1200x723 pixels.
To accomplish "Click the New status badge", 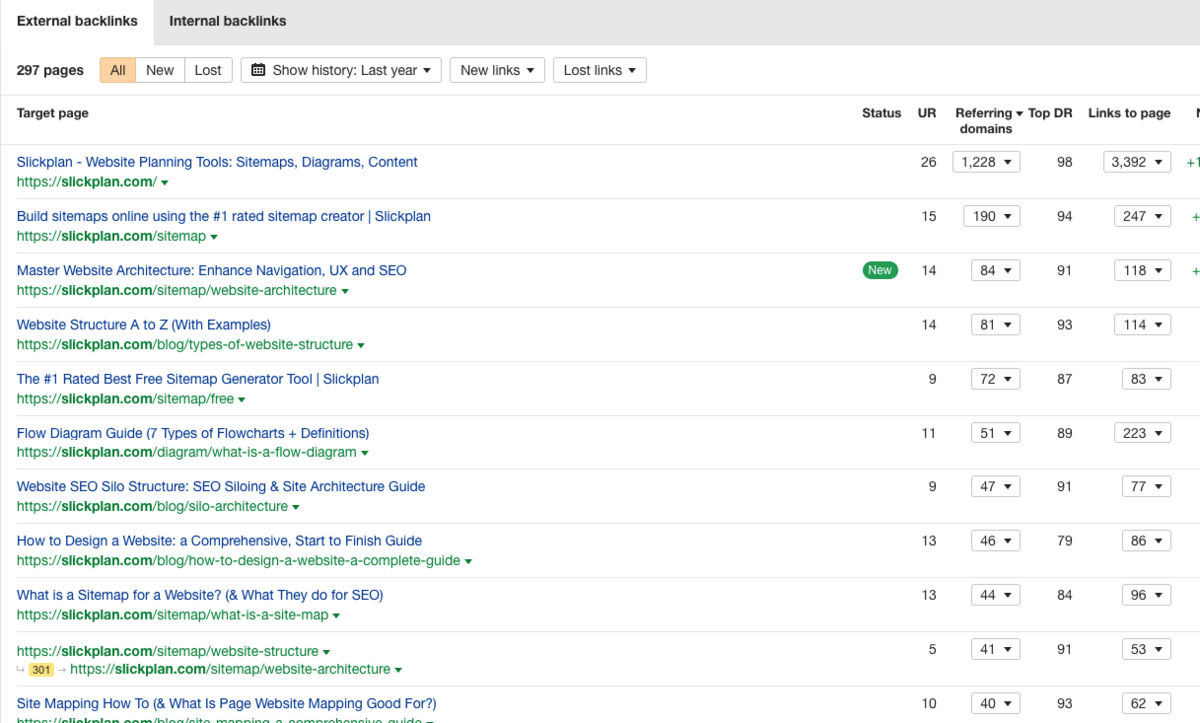I will point(880,270).
